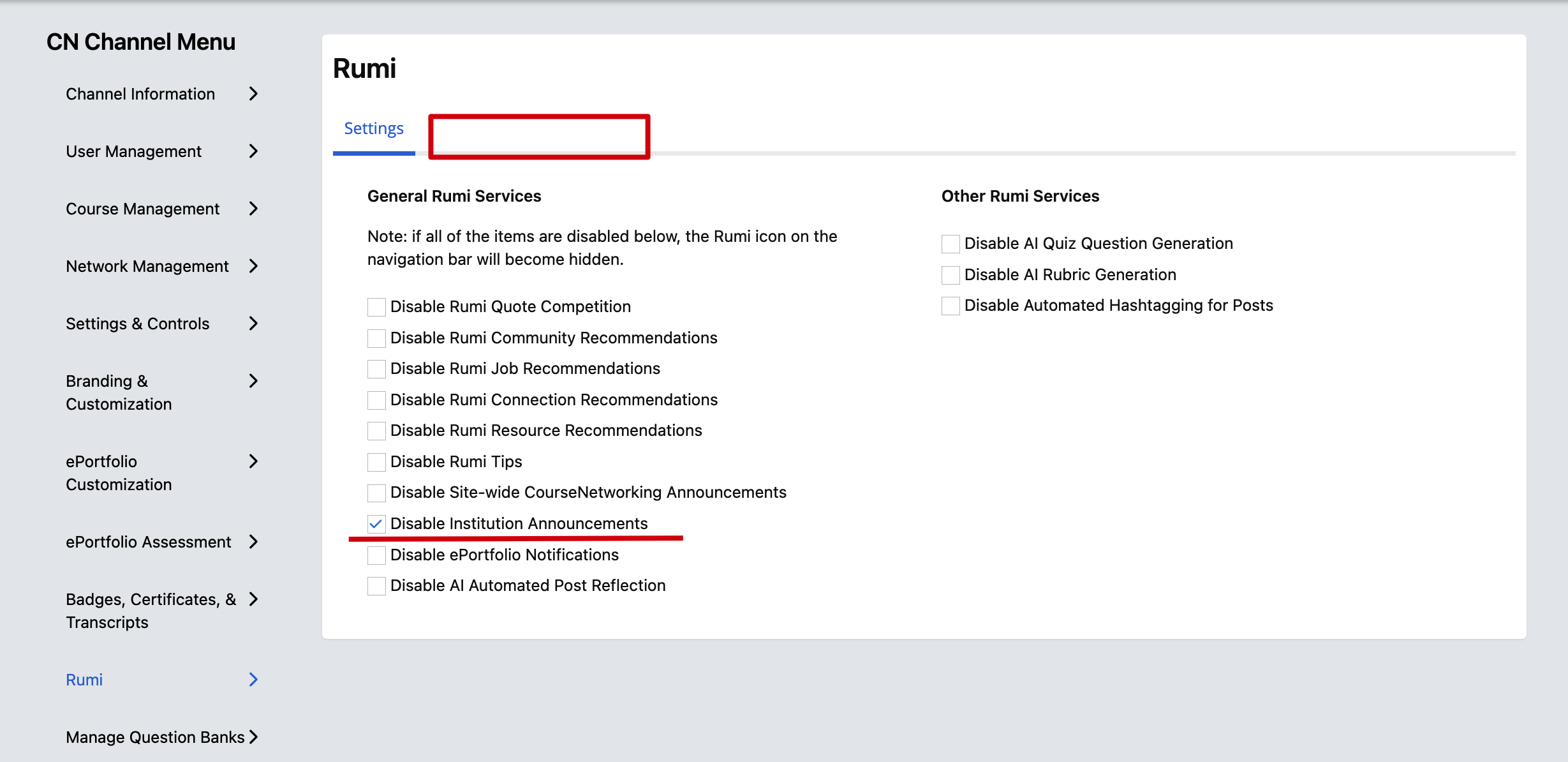Check Disable Rumi Resource Recommendations

[376, 431]
